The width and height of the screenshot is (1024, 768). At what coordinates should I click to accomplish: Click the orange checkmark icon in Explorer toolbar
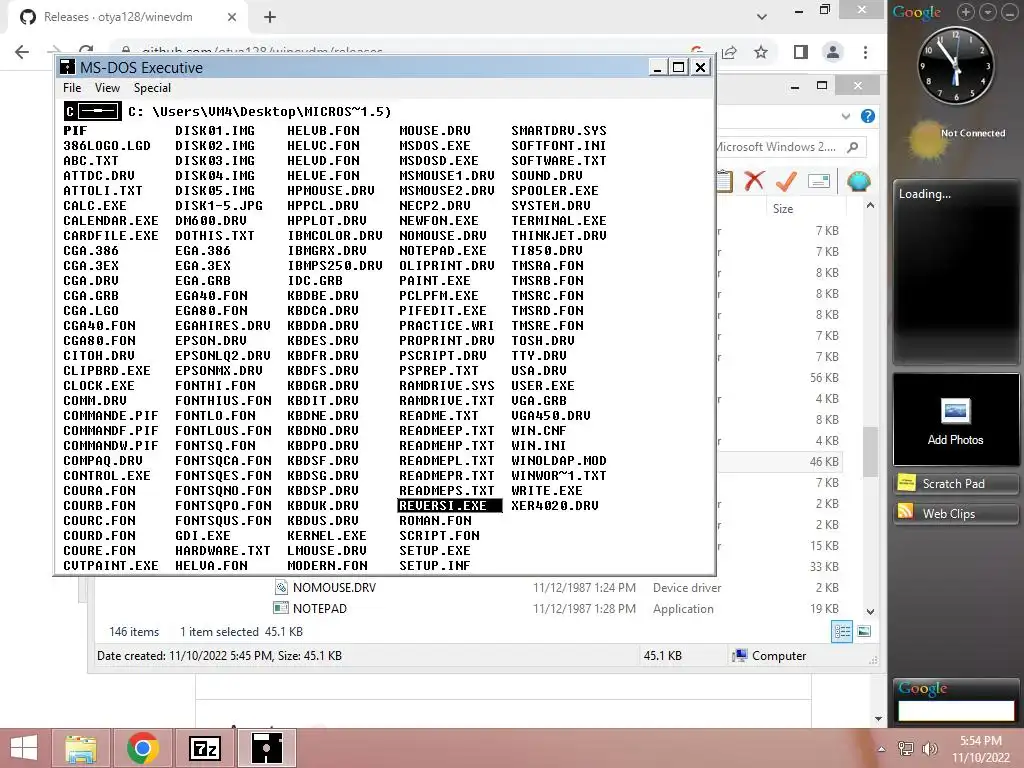point(786,181)
